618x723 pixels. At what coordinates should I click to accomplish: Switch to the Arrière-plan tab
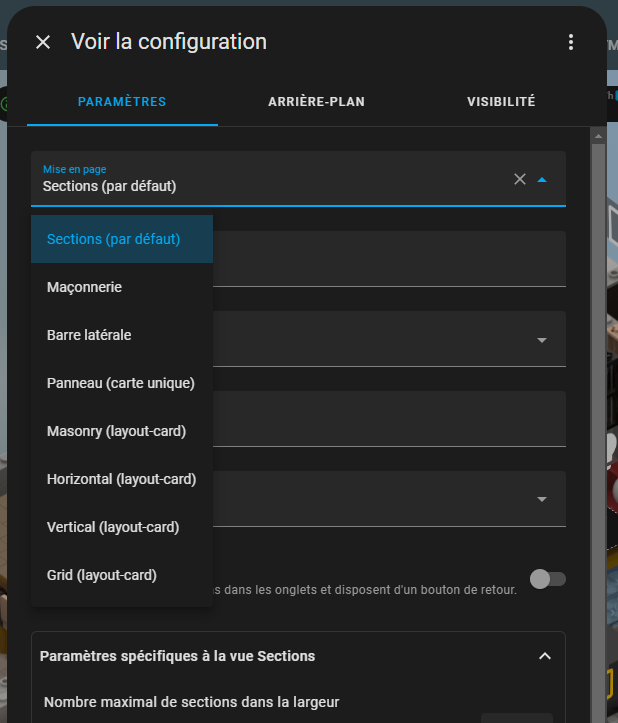click(316, 102)
